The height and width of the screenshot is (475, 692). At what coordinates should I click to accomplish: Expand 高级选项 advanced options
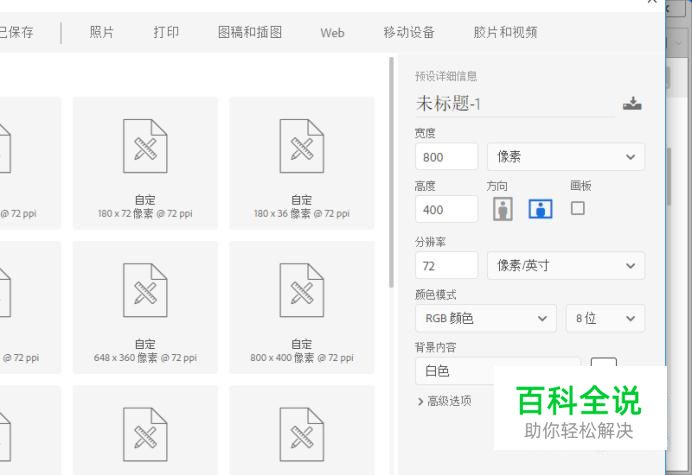(x=444, y=401)
